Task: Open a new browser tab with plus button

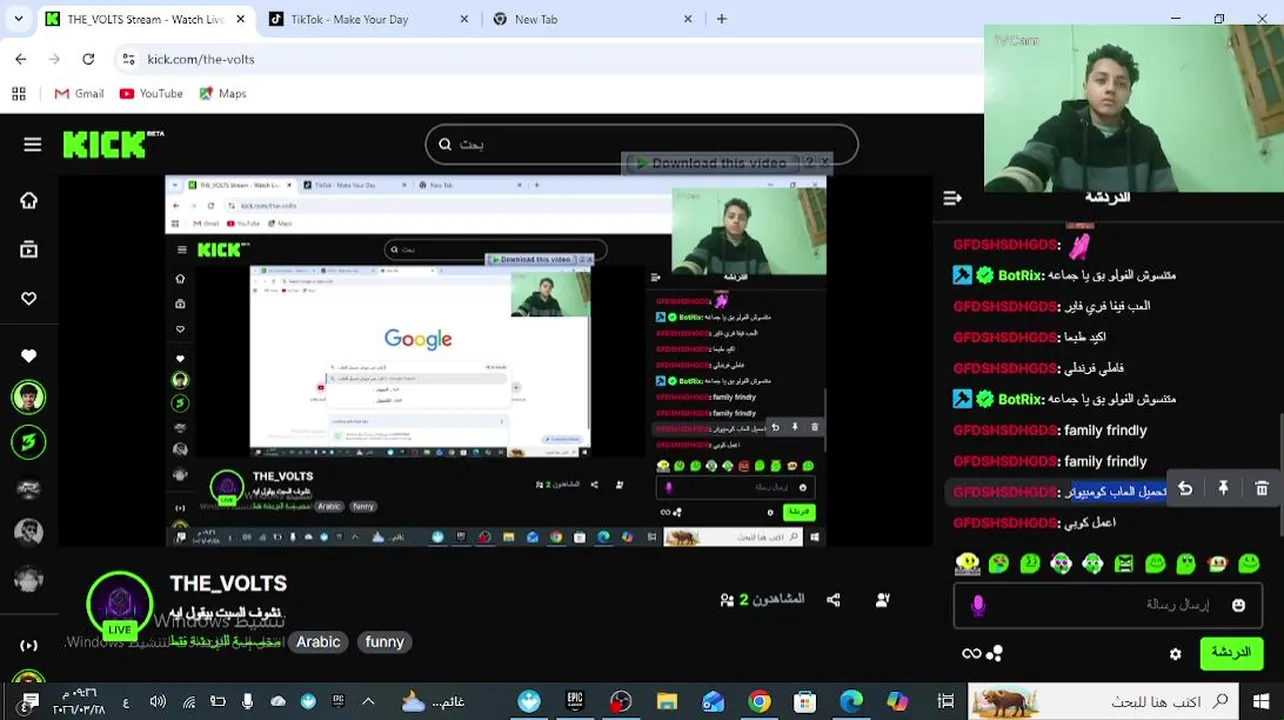Action: tap(722, 19)
